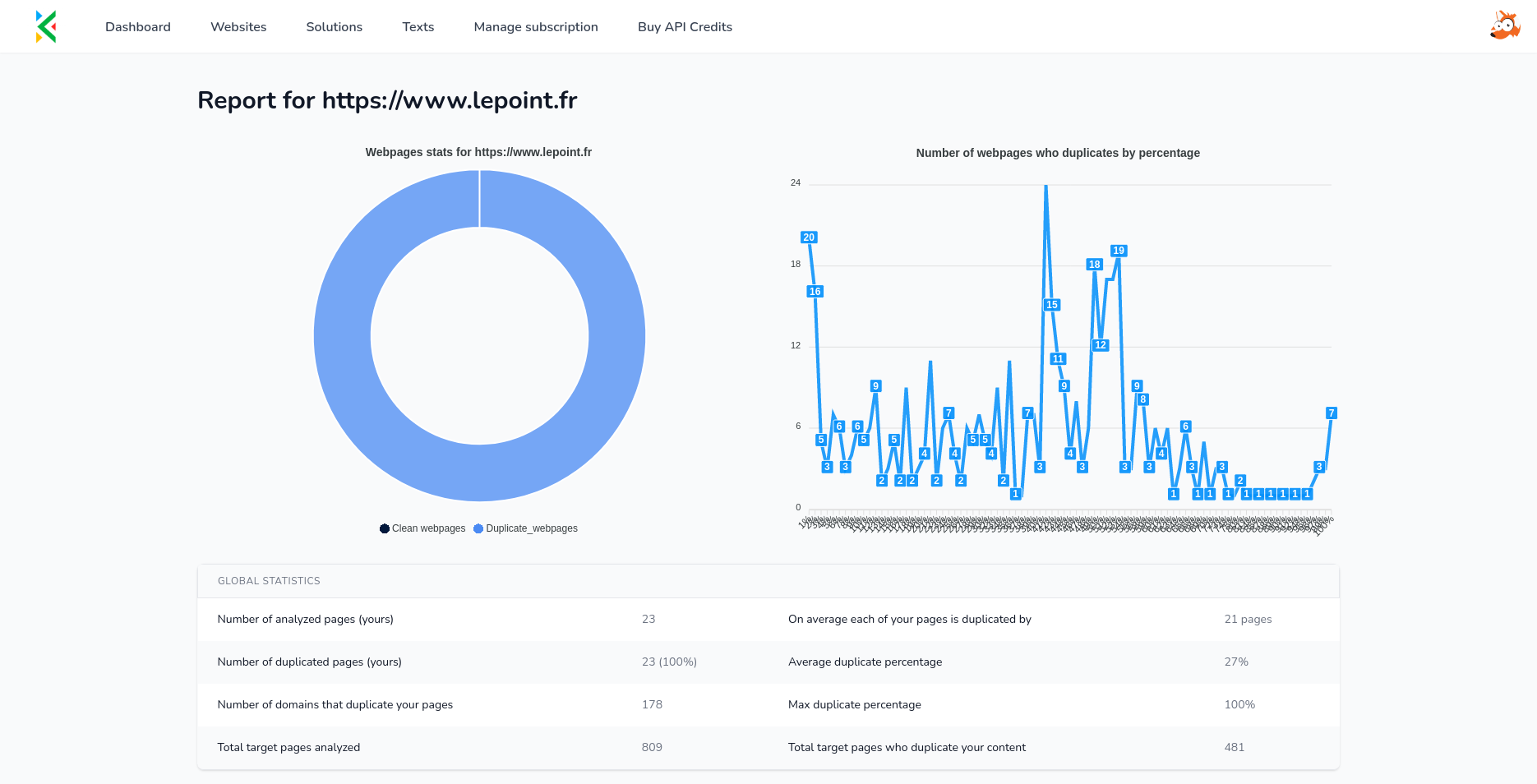Click the Number of webpages who duplicates title
The height and width of the screenshot is (784, 1537).
pos(1058,153)
